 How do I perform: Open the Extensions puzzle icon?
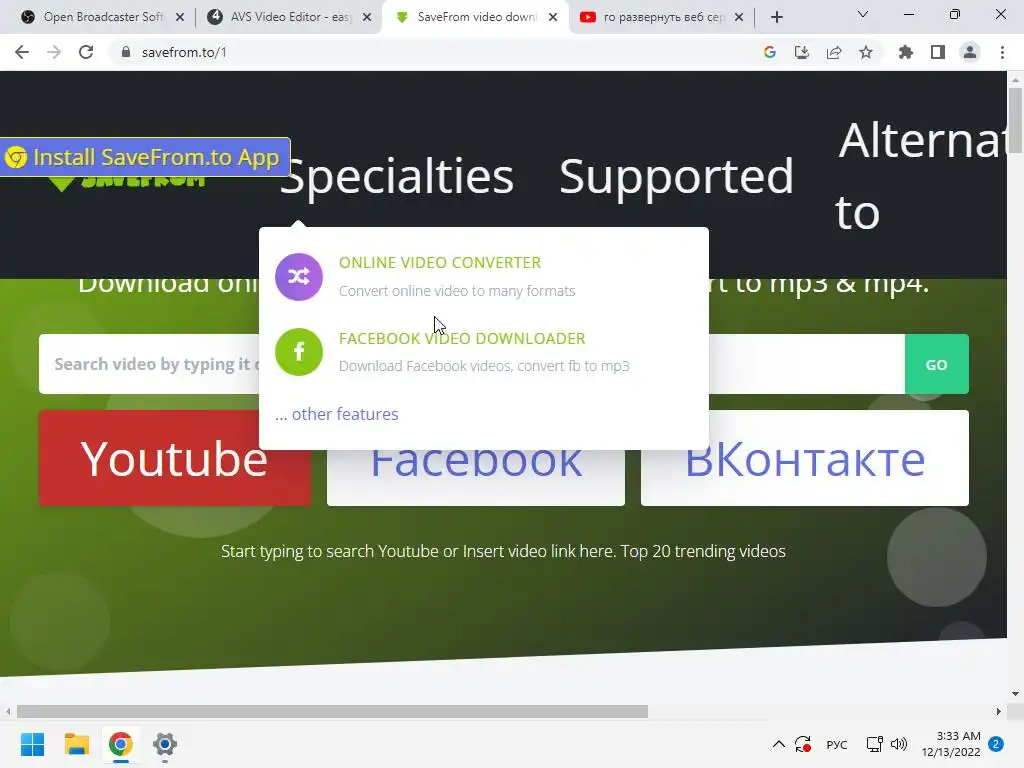pos(906,52)
